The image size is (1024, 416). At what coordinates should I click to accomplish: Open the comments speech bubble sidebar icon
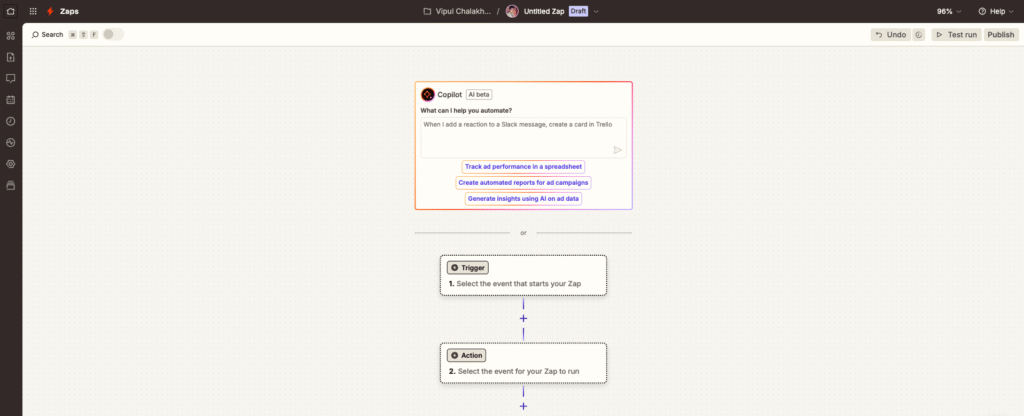click(10, 78)
